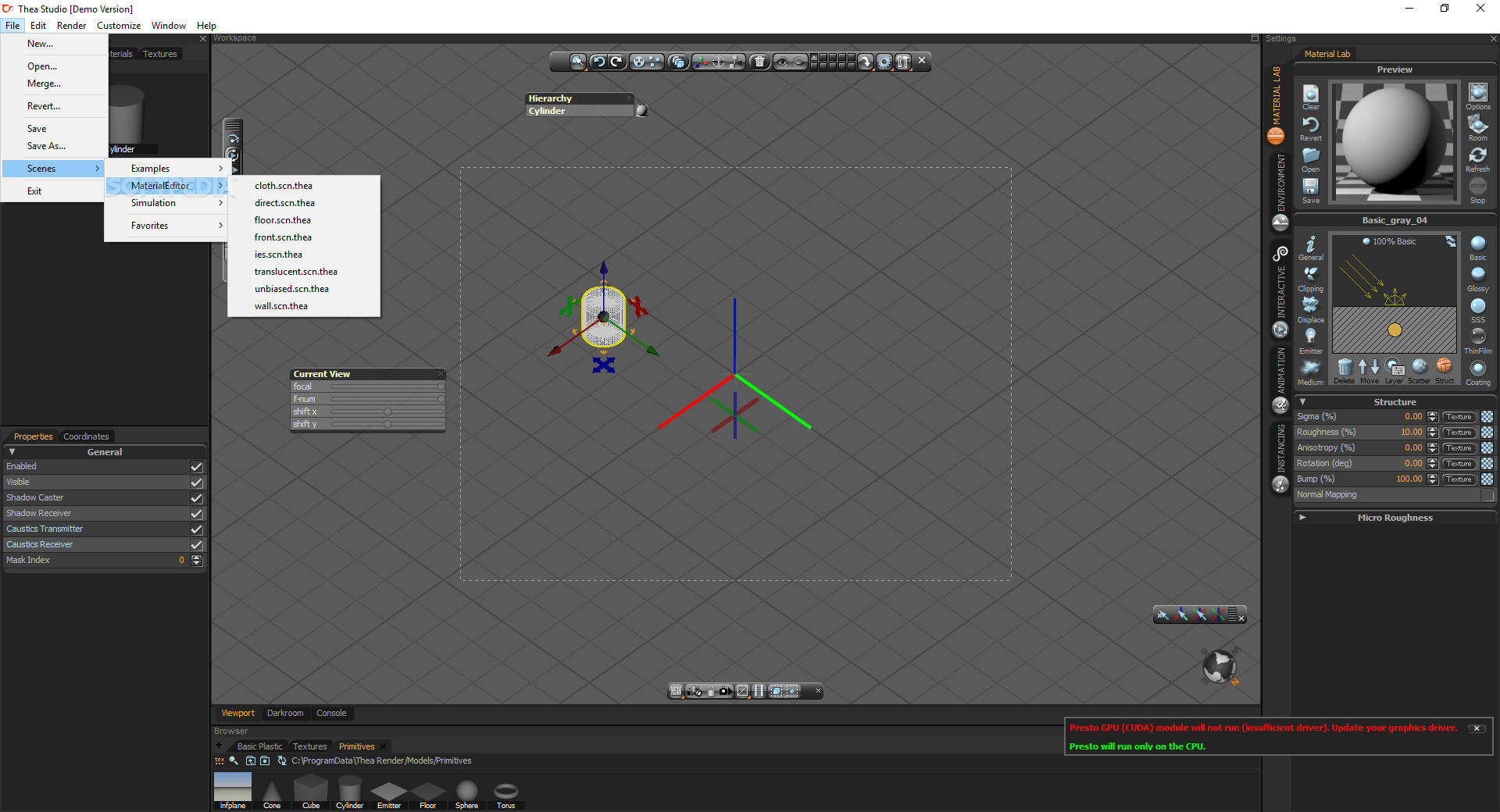Screen dimensions: 1500x812
Task: Click the trash delete icon in viewport toolbar
Action: (759, 62)
